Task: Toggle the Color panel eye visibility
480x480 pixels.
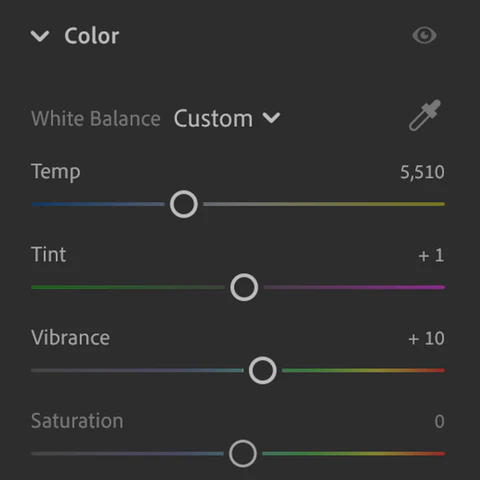Action: pyautogui.click(x=424, y=35)
